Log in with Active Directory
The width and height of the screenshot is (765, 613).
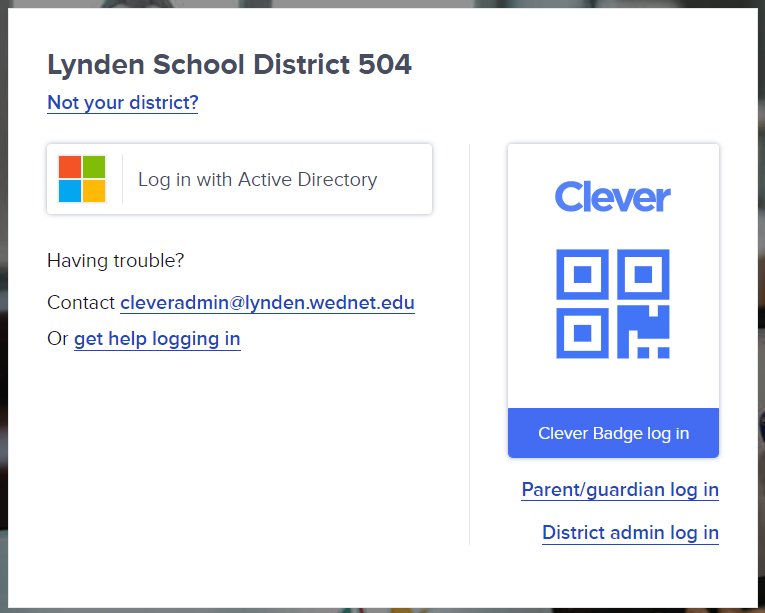coord(257,180)
